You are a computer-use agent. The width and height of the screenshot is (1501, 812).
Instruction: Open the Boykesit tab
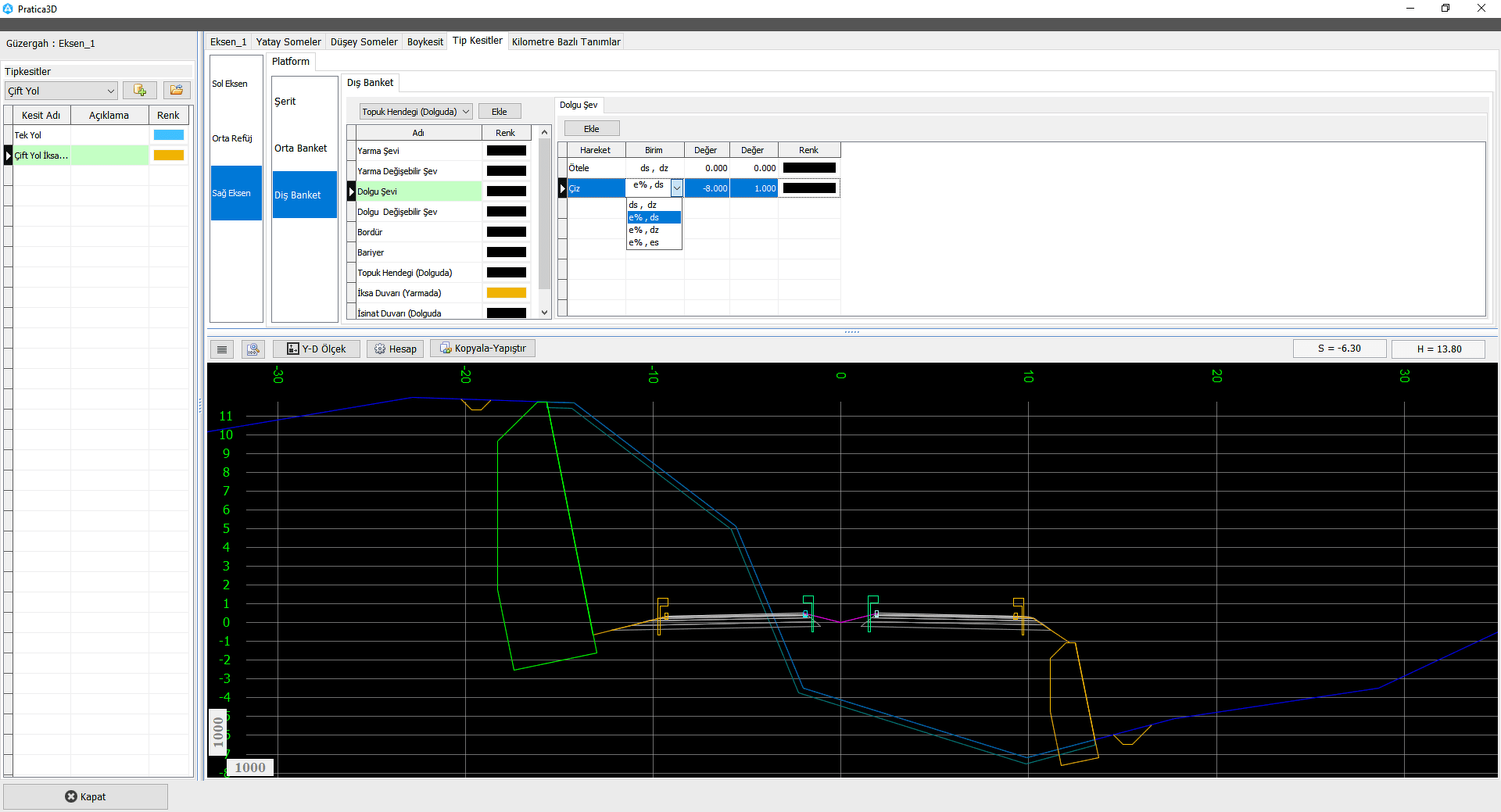point(425,42)
